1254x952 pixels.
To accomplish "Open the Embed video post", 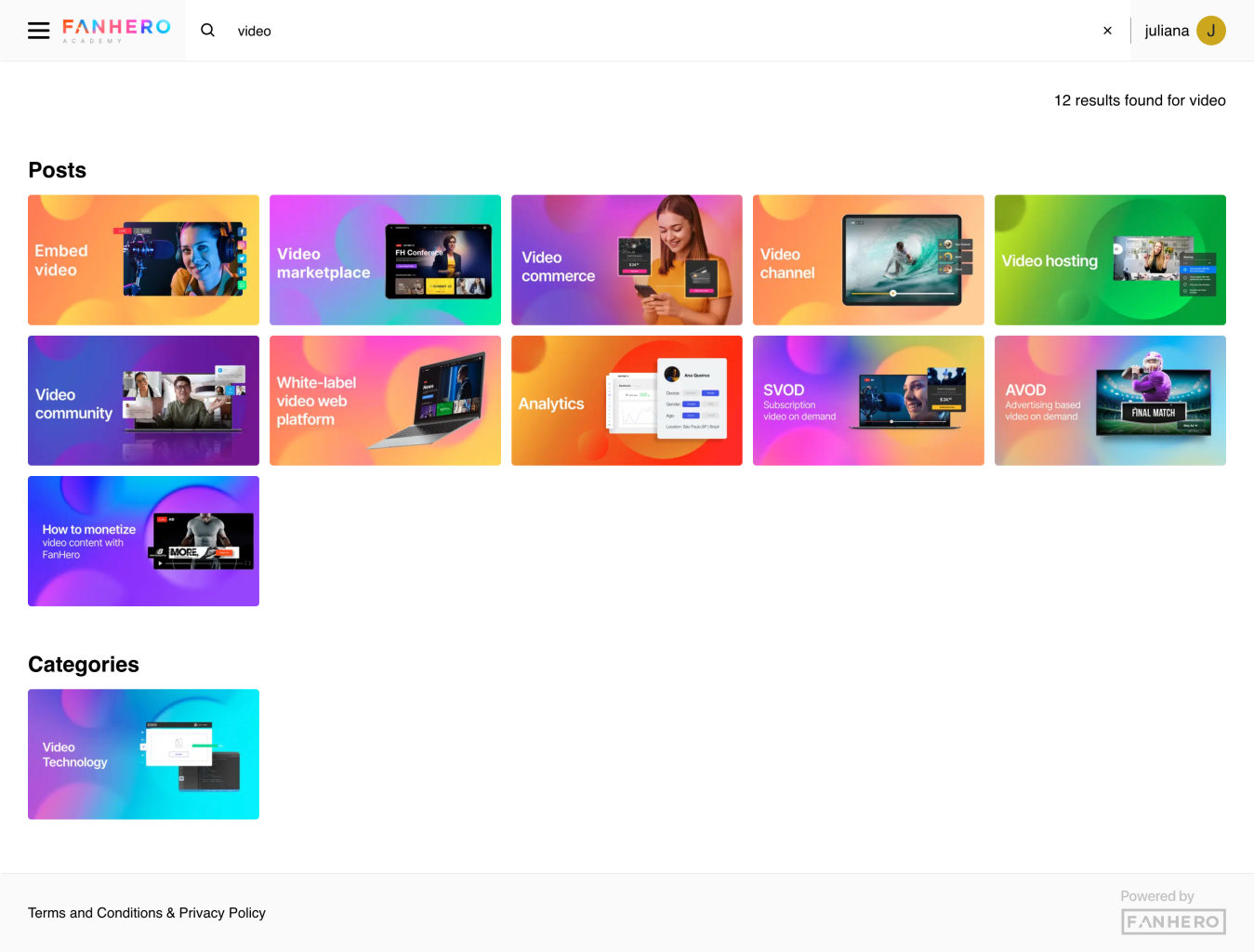I will click(x=143, y=260).
